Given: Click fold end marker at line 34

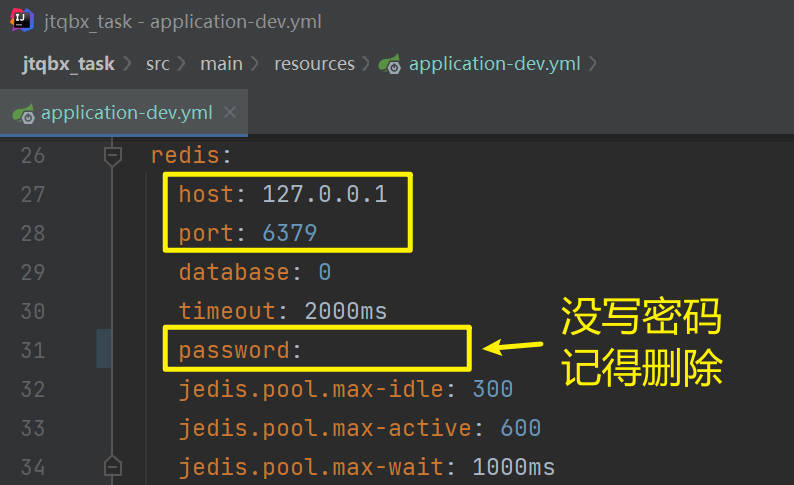Looking at the screenshot, I should 112,466.
